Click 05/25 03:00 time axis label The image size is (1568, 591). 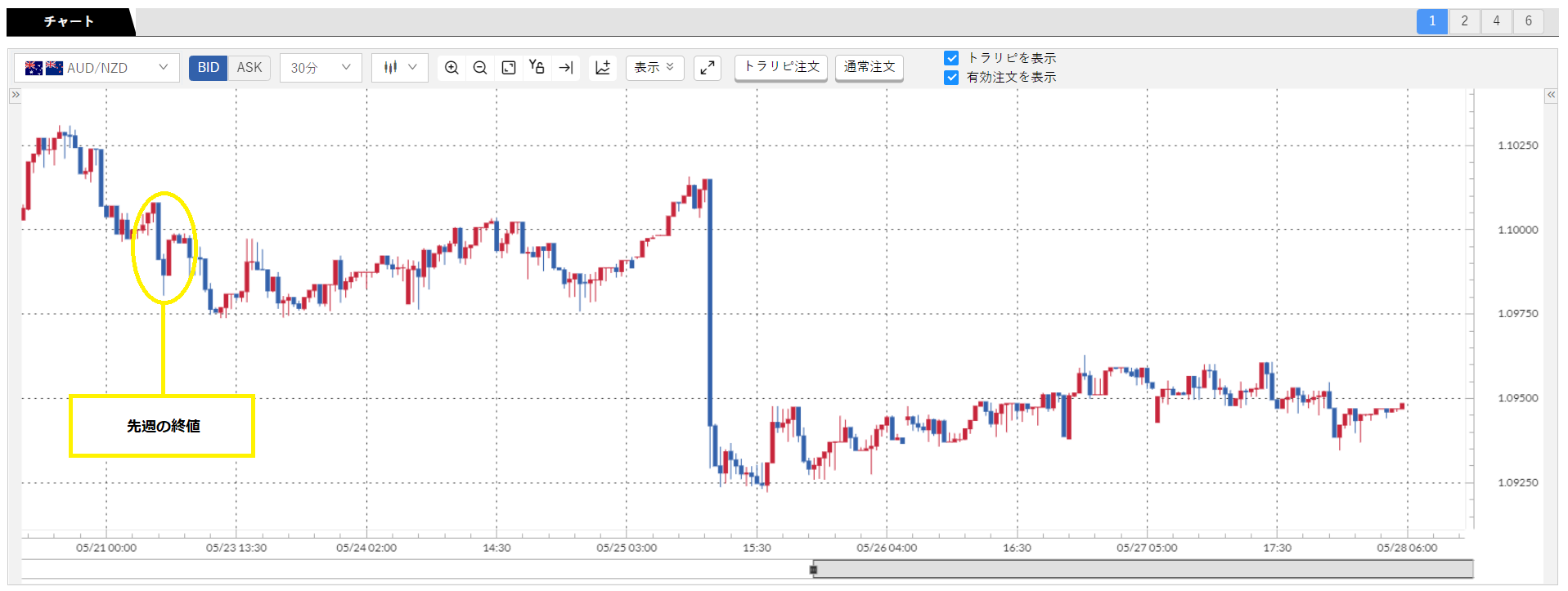point(627,548)
